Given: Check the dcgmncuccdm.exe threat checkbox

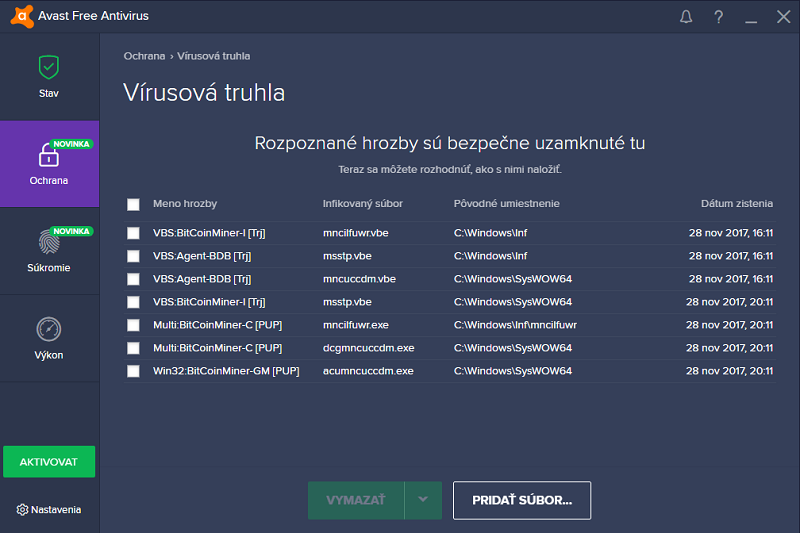Looking at the screenshot, I should click(x=133, y=348).
